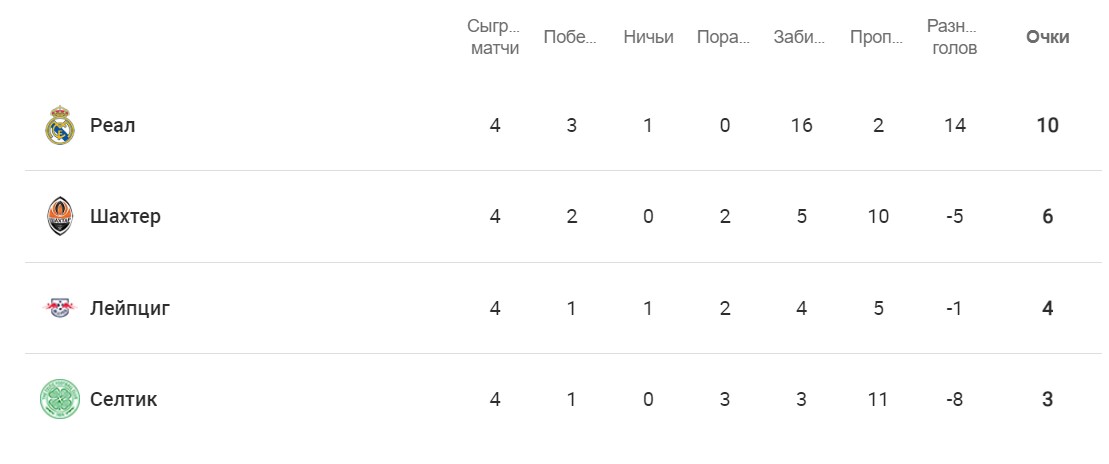The width and height of the screenshot is (1109, 464).
Task: Click the Real Madrid club crest
Action: click(x=60, y=125)
